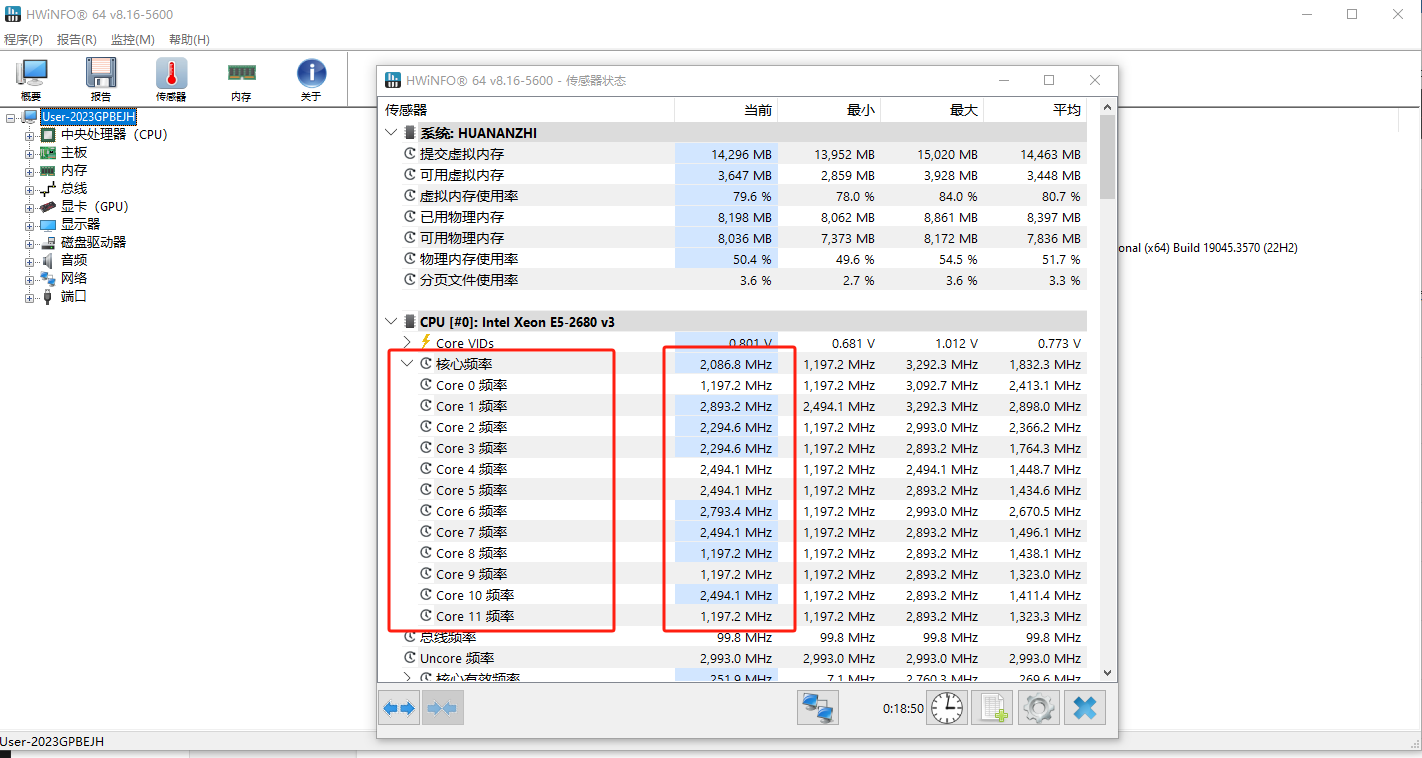Select the 端口 tree item
Screen dimensions: 1422x758
(74, 296)
